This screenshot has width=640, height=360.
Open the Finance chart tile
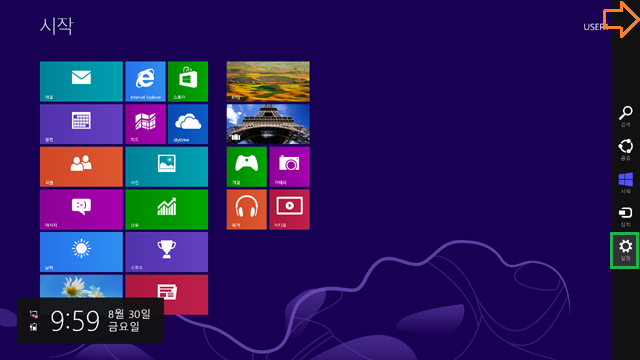pyautogui.click(x=167, y=209)
